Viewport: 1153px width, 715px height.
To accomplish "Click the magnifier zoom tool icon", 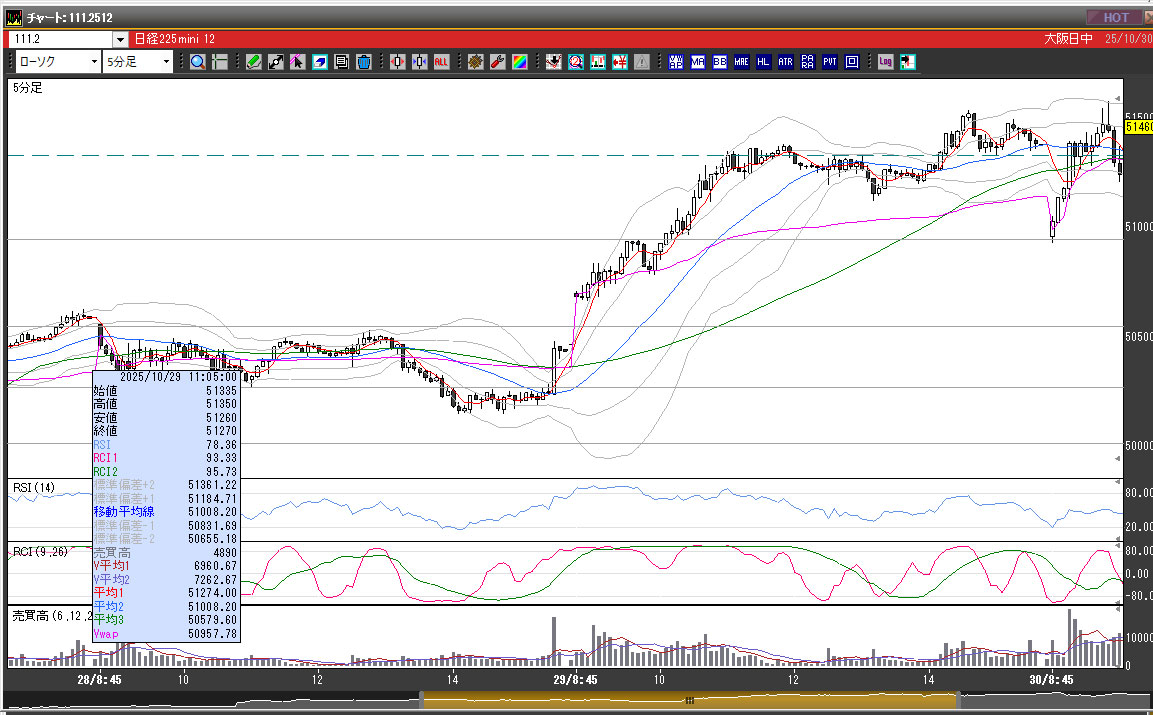I will click(x=198, y=62).
